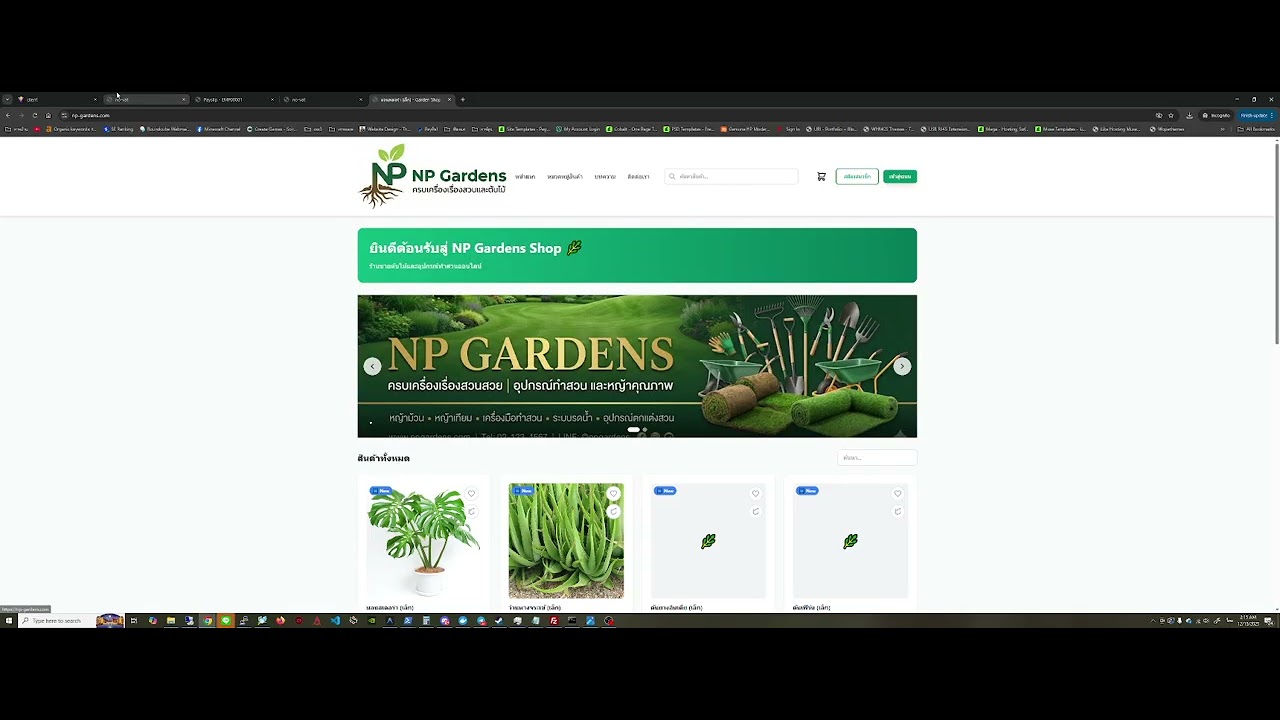
Task: Open fourth header menu item (contact us)
Action: (x=638, y=177)
